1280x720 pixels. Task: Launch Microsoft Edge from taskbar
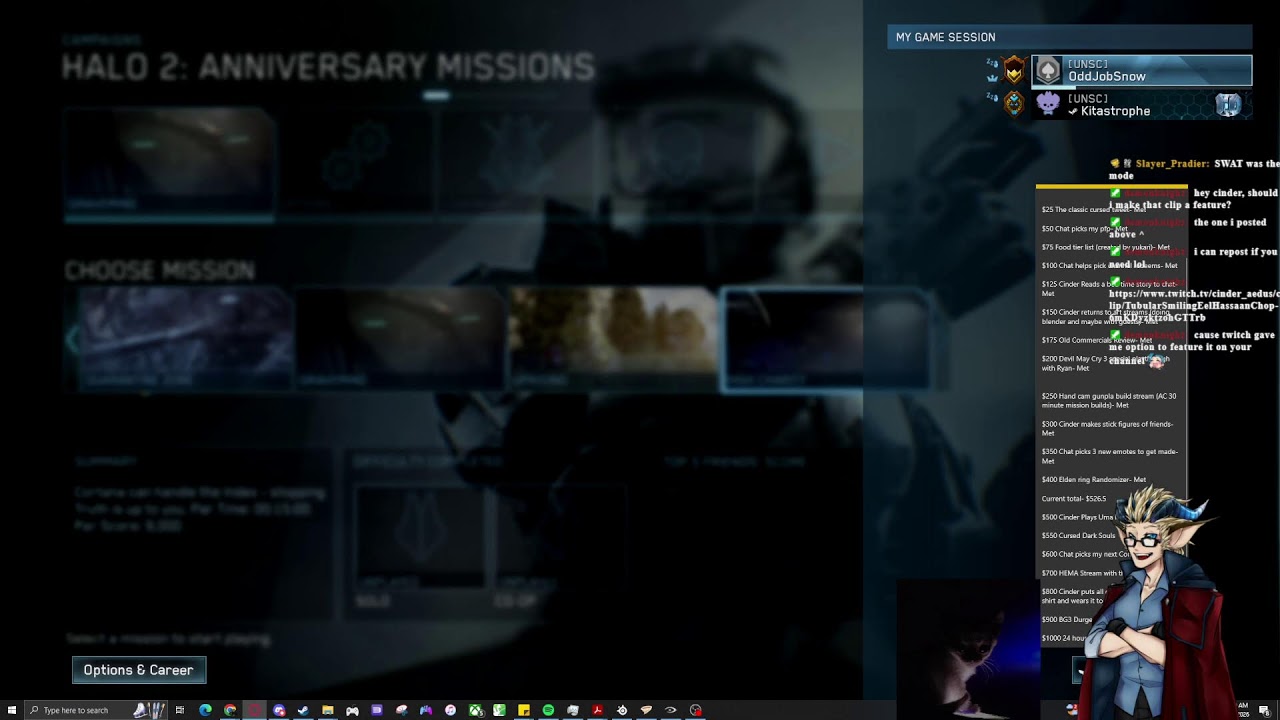pos(205,710)
